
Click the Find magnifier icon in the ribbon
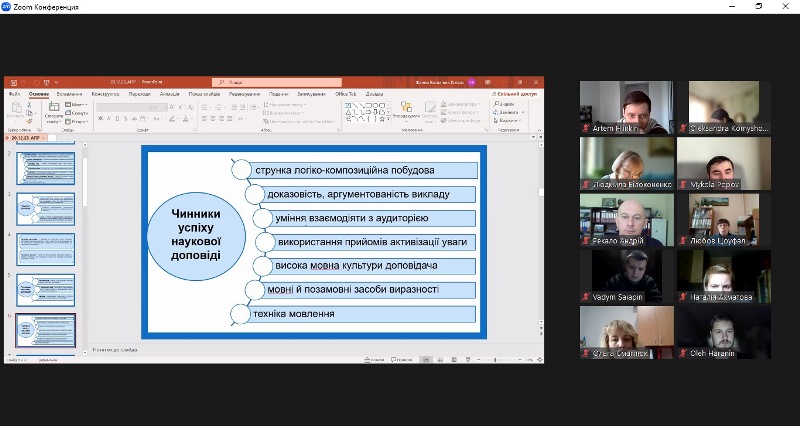[496, 104]
